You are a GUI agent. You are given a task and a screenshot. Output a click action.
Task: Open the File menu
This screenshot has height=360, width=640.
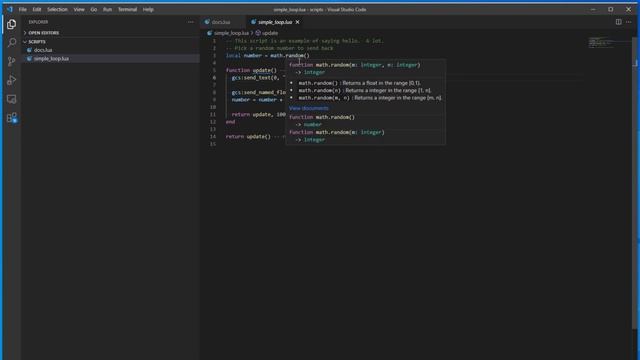22,9
